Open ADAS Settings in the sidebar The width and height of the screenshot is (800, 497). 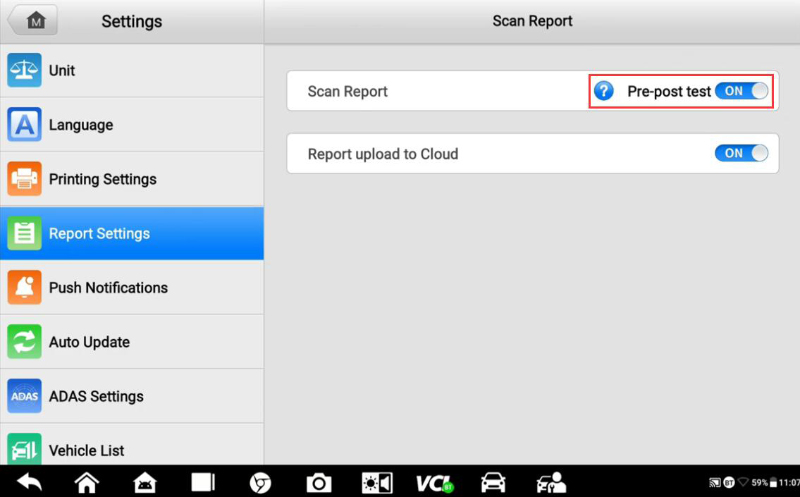pyautogui.click(x=132, y=396)
